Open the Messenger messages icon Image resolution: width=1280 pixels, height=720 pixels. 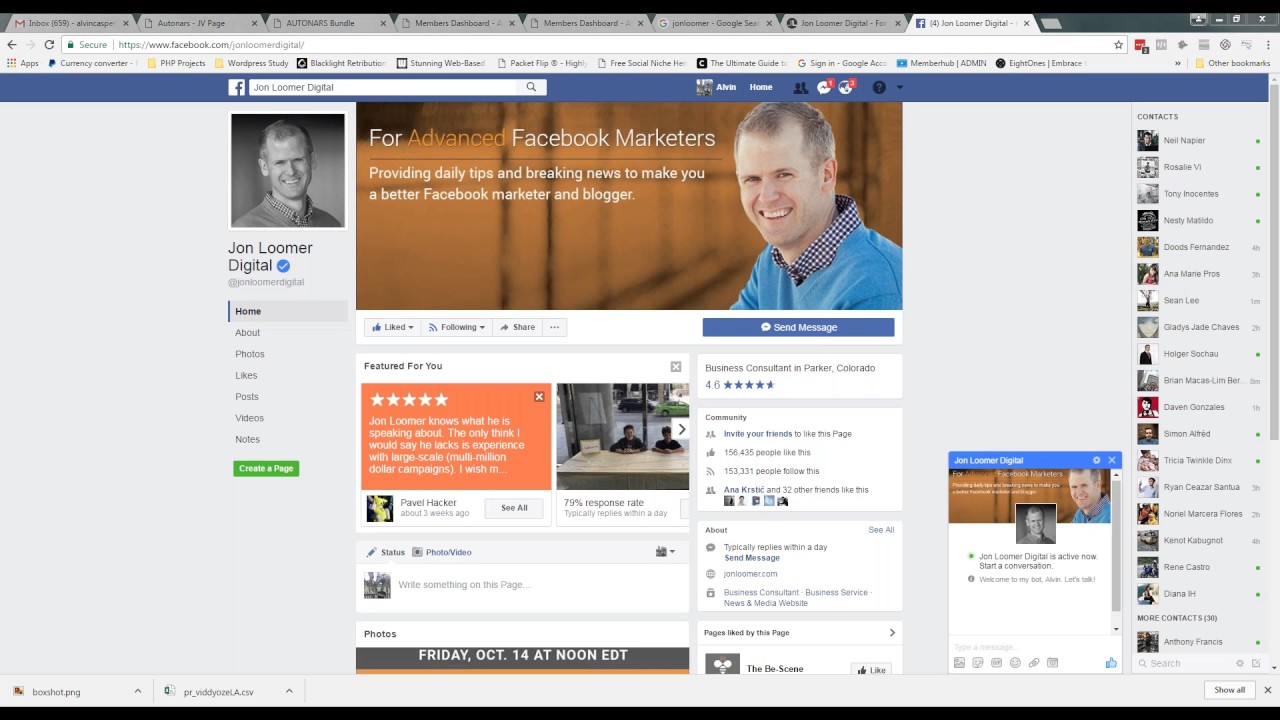tap(824, 87)
